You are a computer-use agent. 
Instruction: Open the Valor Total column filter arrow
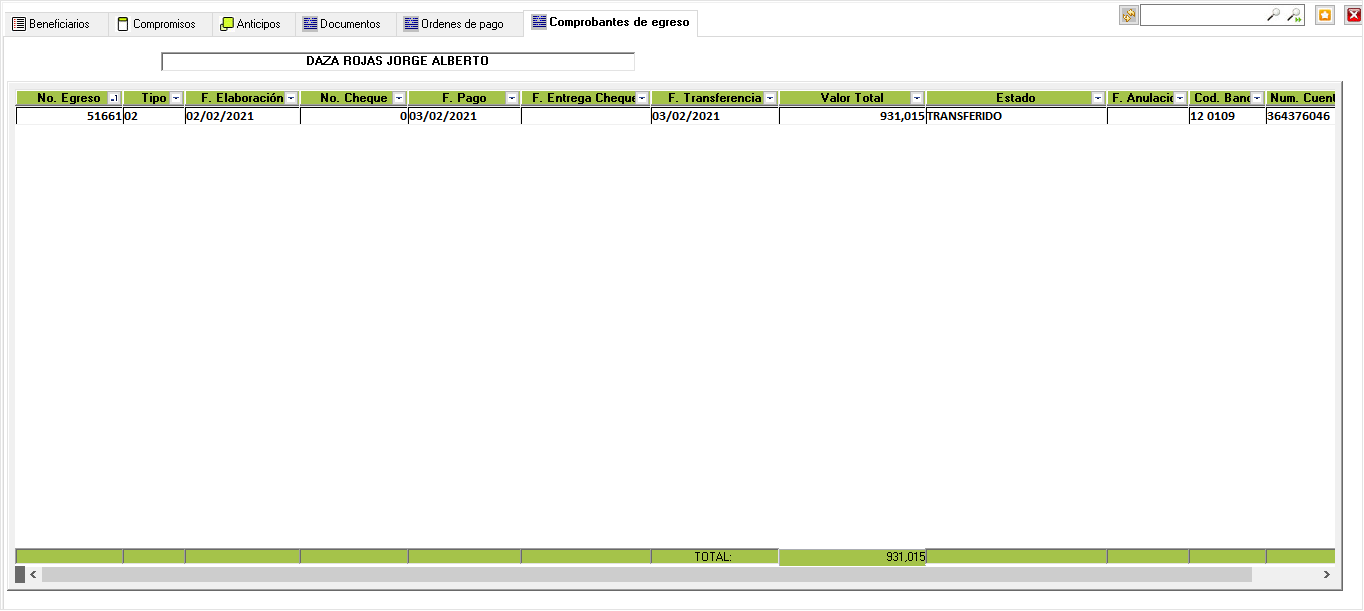[917, 98]
